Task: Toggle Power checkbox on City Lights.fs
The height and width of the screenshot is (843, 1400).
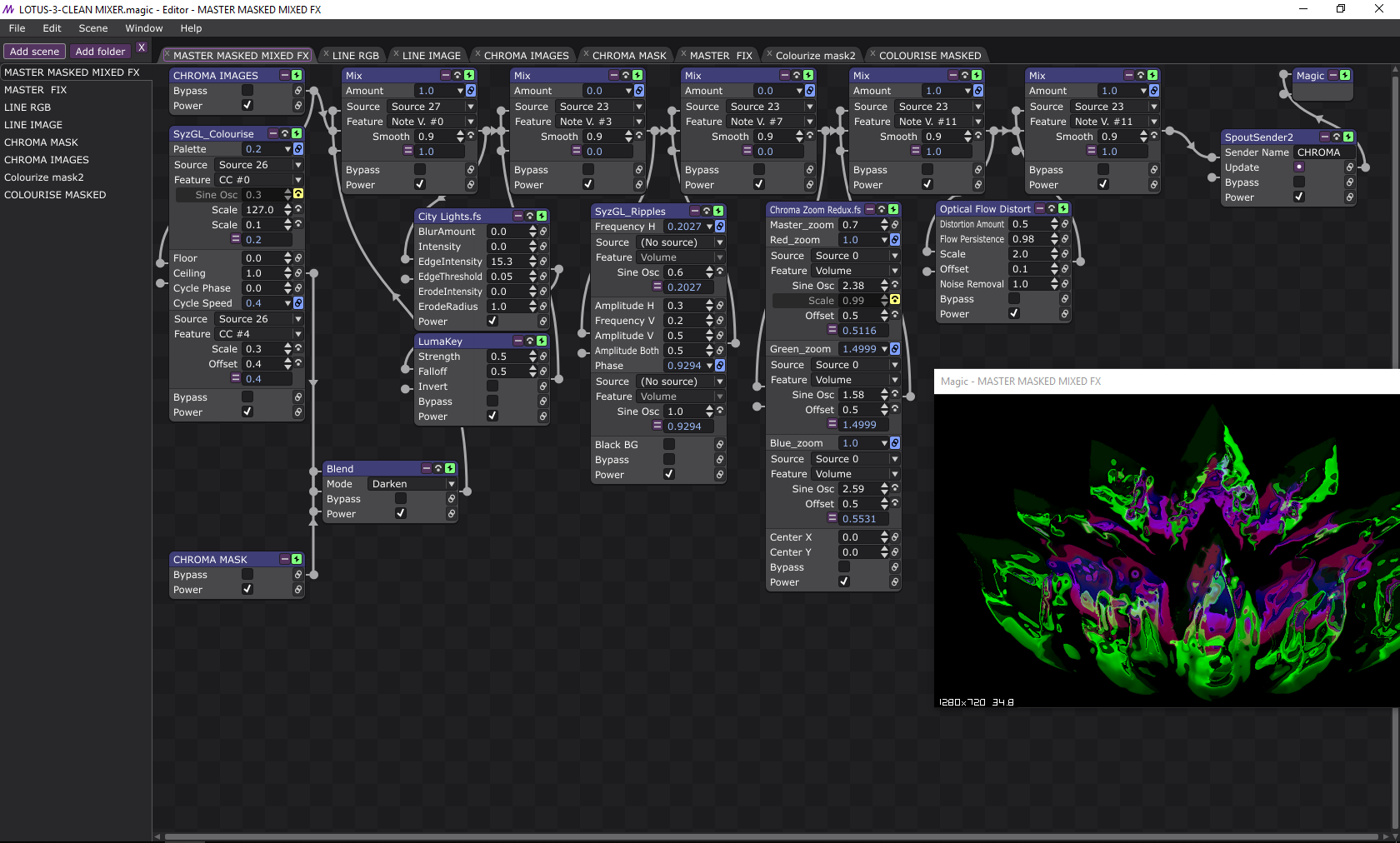Action: click(x=492, y=321)
